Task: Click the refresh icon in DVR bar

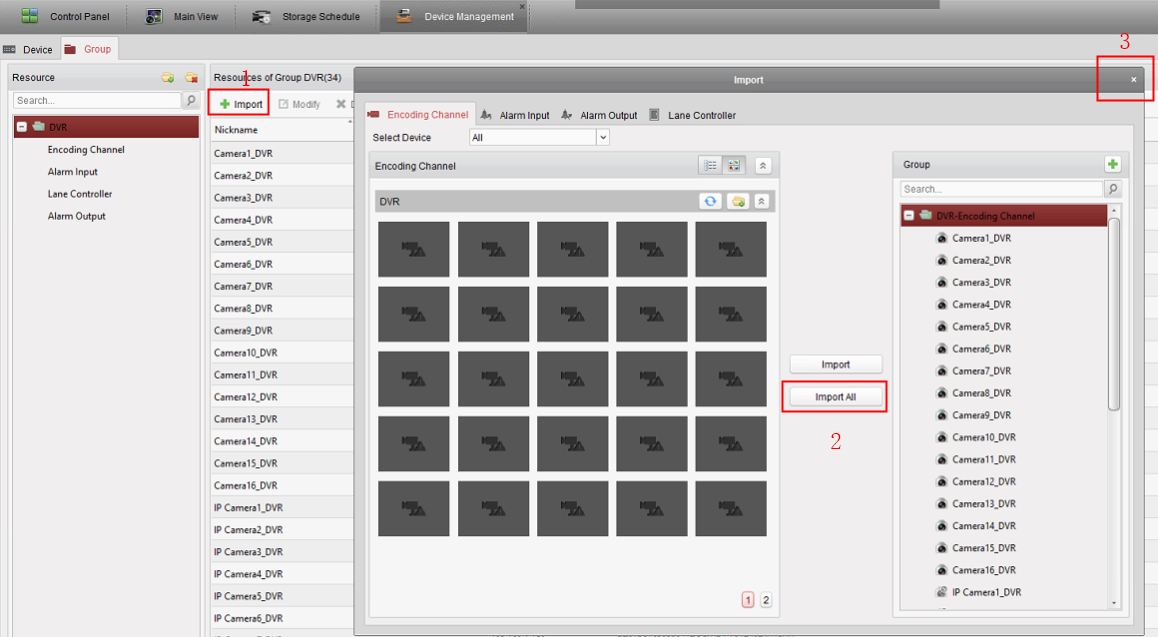Action: point(710,201)
